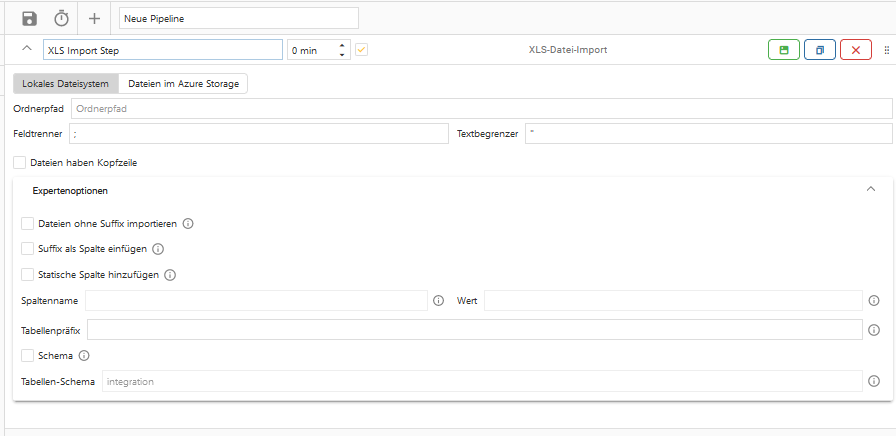Delete the step using the red X button

[x=856, y=50]
